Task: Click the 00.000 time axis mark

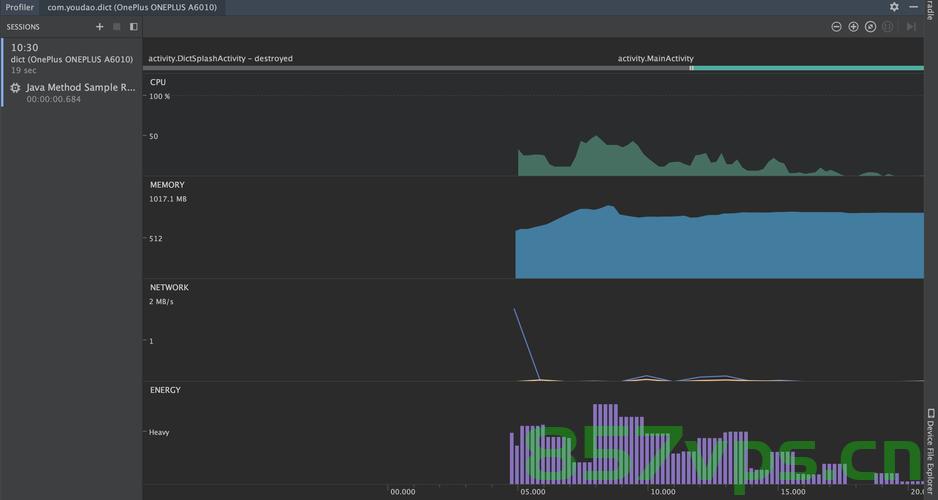Action: pos(403,492)
